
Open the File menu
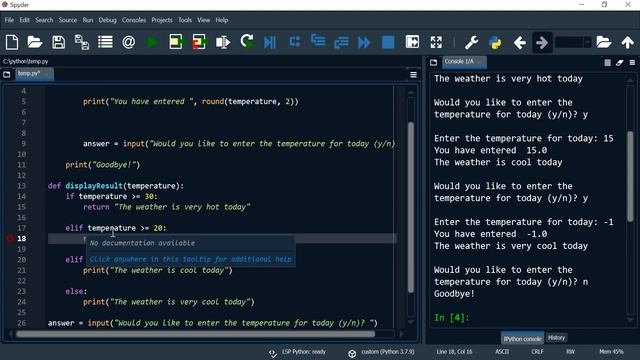(9, 20)
